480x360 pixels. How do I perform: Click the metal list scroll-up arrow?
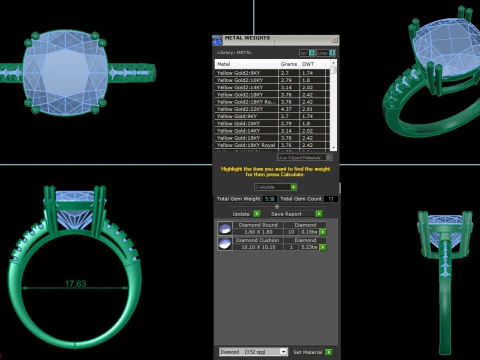pyautogui.click(x=333, y=63)
